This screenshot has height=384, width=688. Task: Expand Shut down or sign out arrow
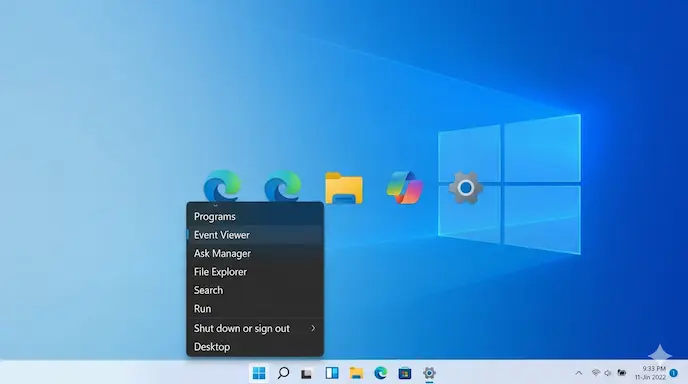click(313, 328)
